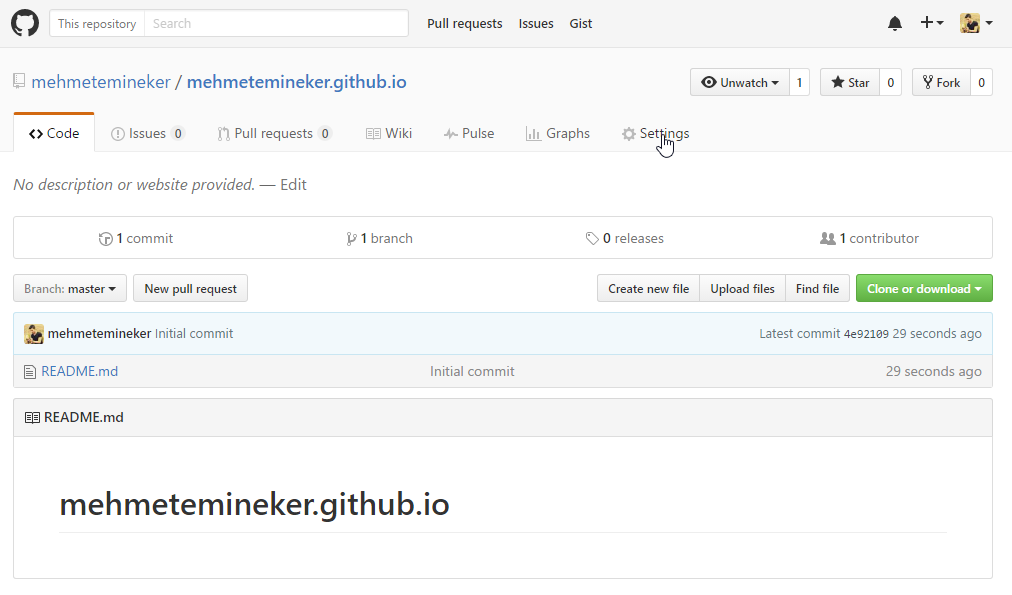Open the 1 branch link
Viewport: 1012px width, 595px height.
tap(380, 239)
